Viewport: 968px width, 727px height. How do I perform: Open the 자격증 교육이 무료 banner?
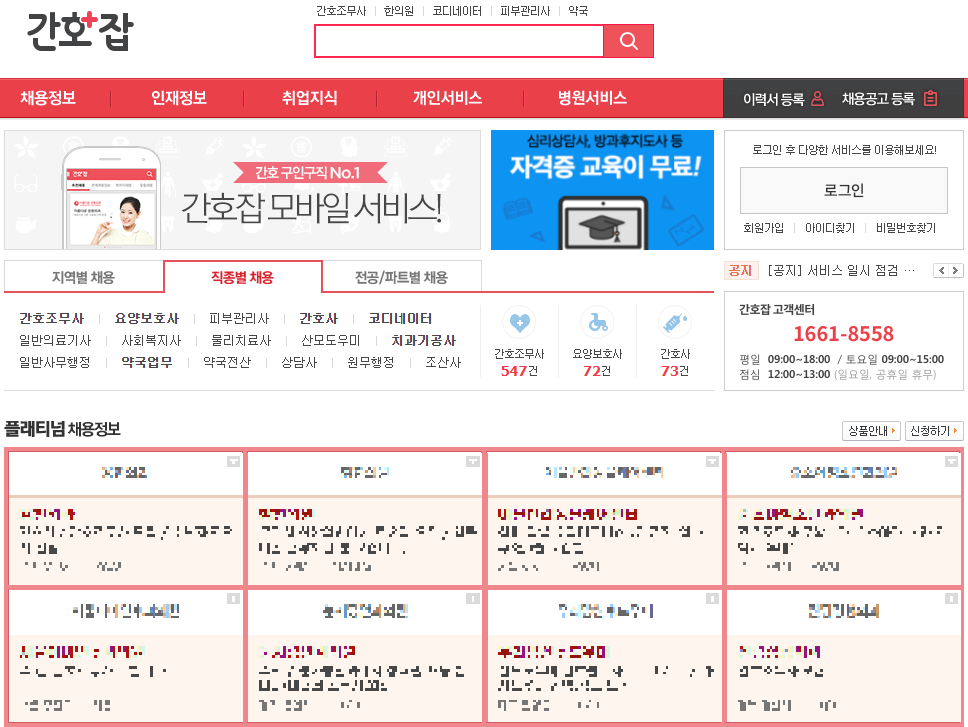pyautogui.click(x=603, y=190)
